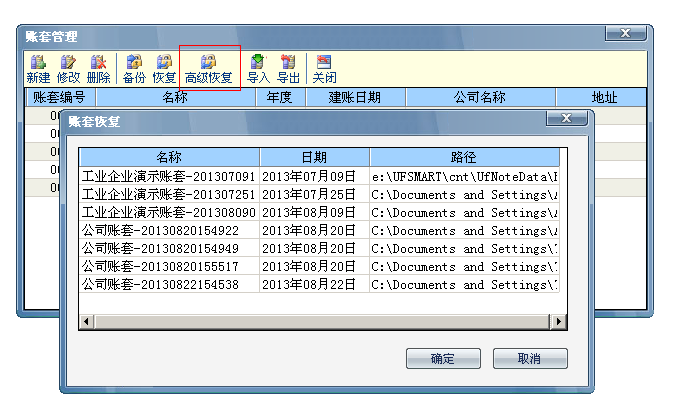Click the 恢复 (restore) toolbar icon
This screenshot has width=676, height=404.
click(164, 69)
